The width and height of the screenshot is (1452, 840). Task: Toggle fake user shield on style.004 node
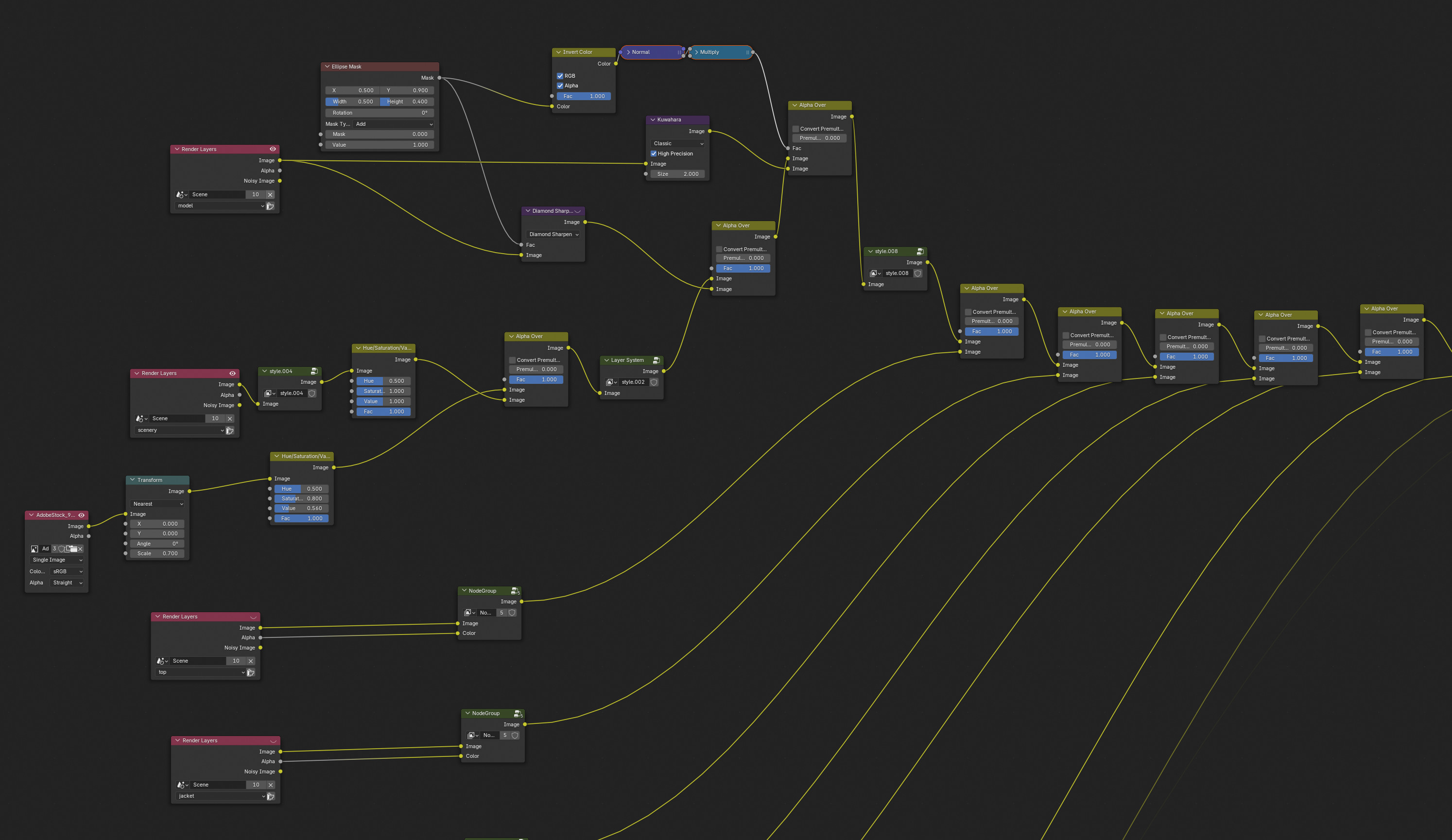tap(311, 394)
